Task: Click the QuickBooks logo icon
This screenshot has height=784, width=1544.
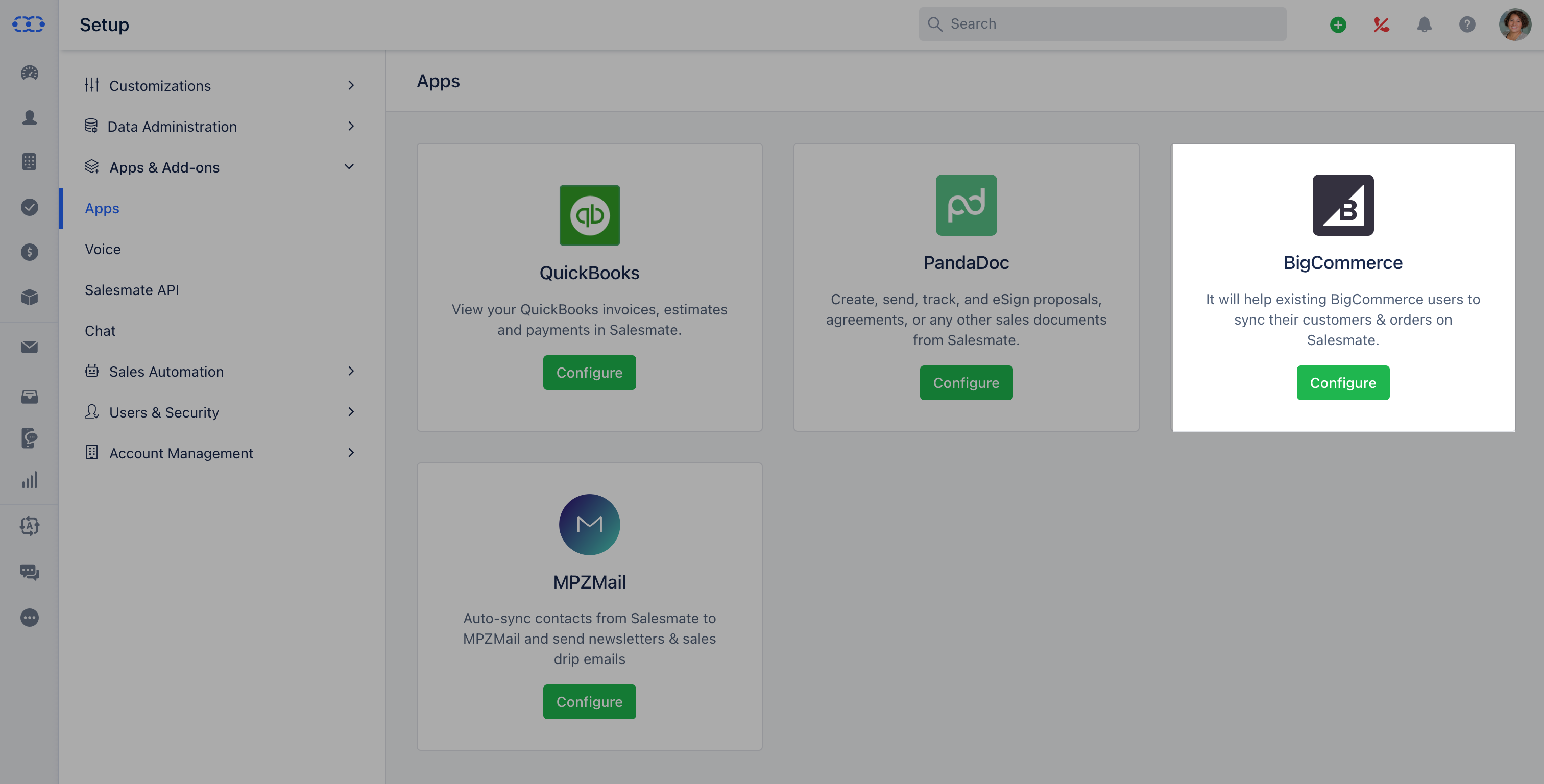Action: [x=589, y=215]
